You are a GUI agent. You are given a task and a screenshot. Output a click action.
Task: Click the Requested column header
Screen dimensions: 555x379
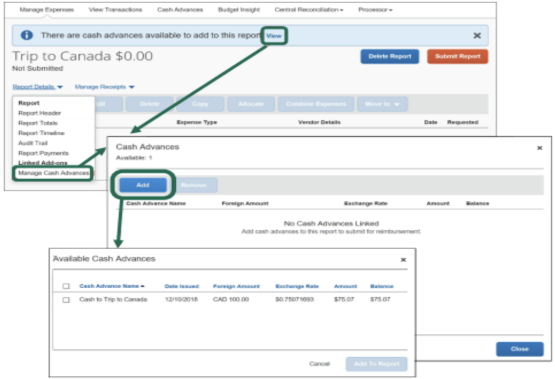point(463,122)
